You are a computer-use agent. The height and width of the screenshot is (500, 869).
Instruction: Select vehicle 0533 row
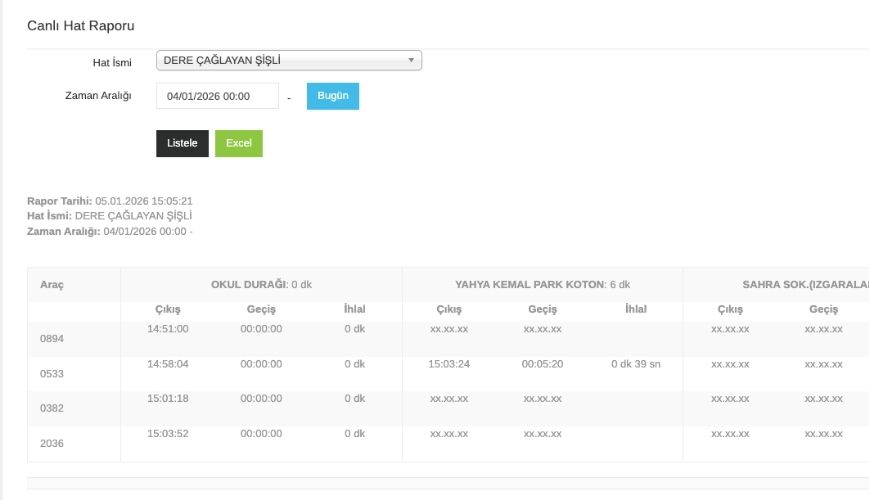pos(52,374)
